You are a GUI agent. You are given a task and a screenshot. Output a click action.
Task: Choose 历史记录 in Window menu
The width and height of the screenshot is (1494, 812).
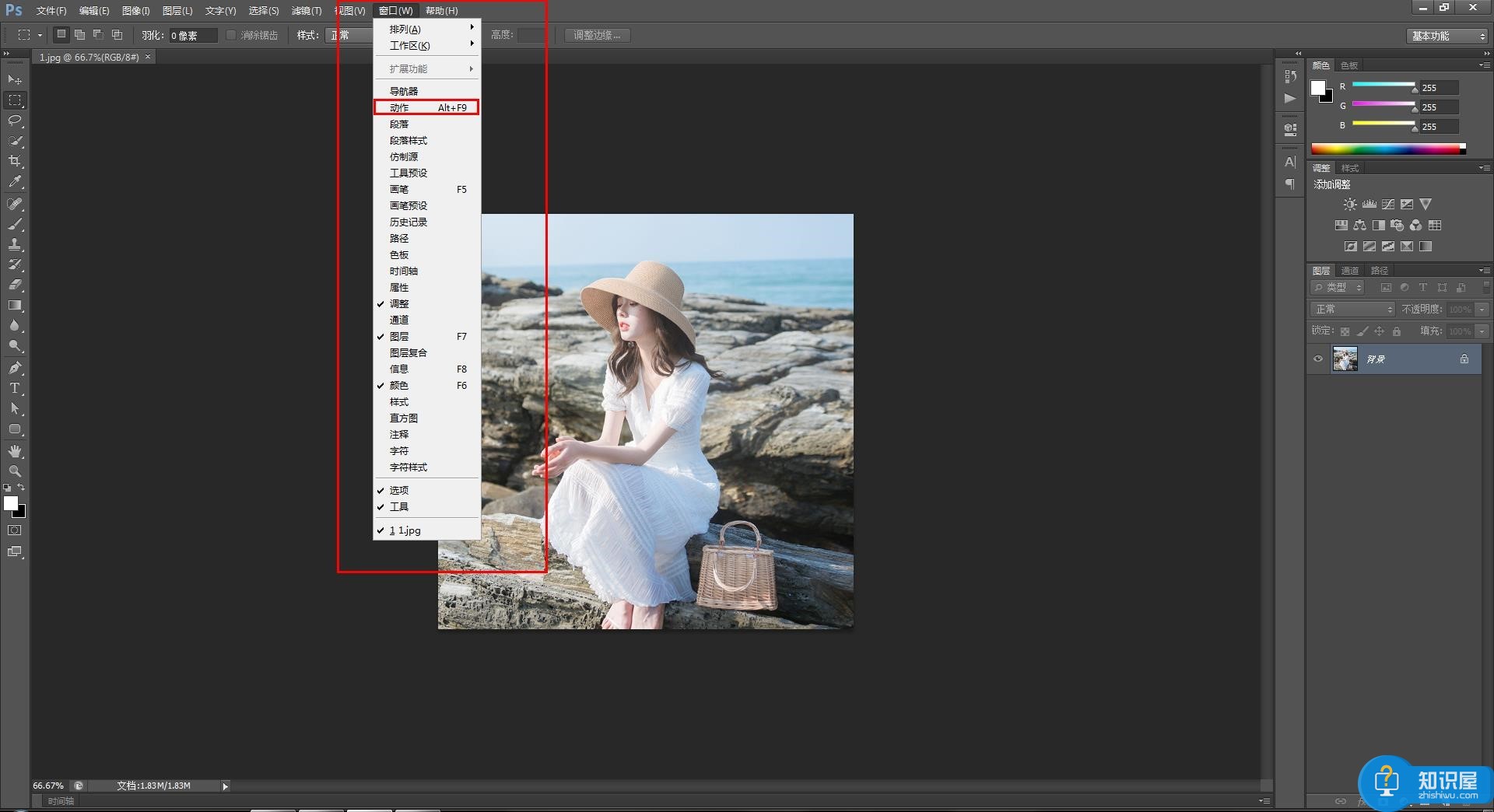(426, 222)
